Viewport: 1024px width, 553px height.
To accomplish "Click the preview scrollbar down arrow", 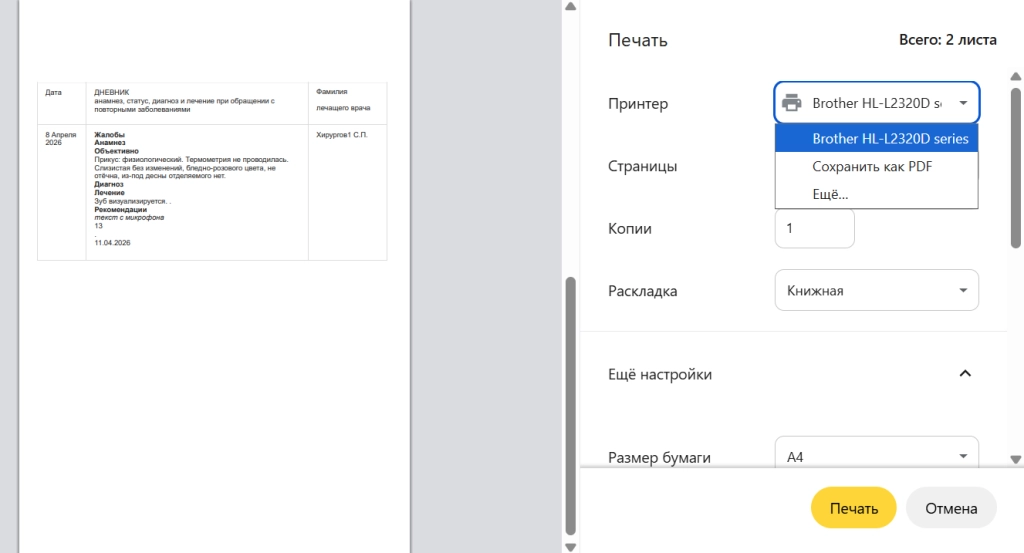I will (571, 546).
